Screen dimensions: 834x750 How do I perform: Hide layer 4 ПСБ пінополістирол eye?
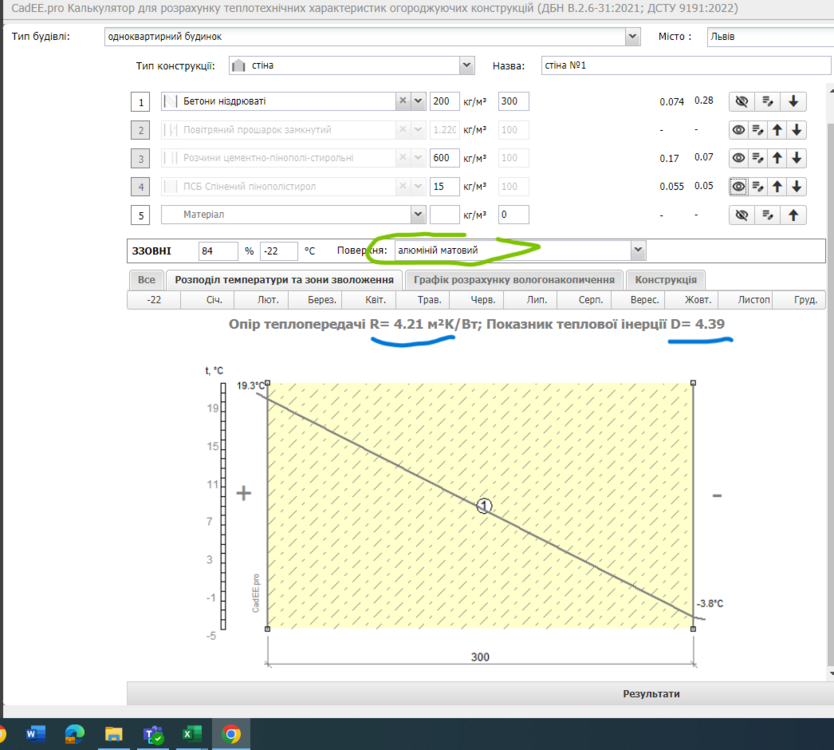(738, 187)
